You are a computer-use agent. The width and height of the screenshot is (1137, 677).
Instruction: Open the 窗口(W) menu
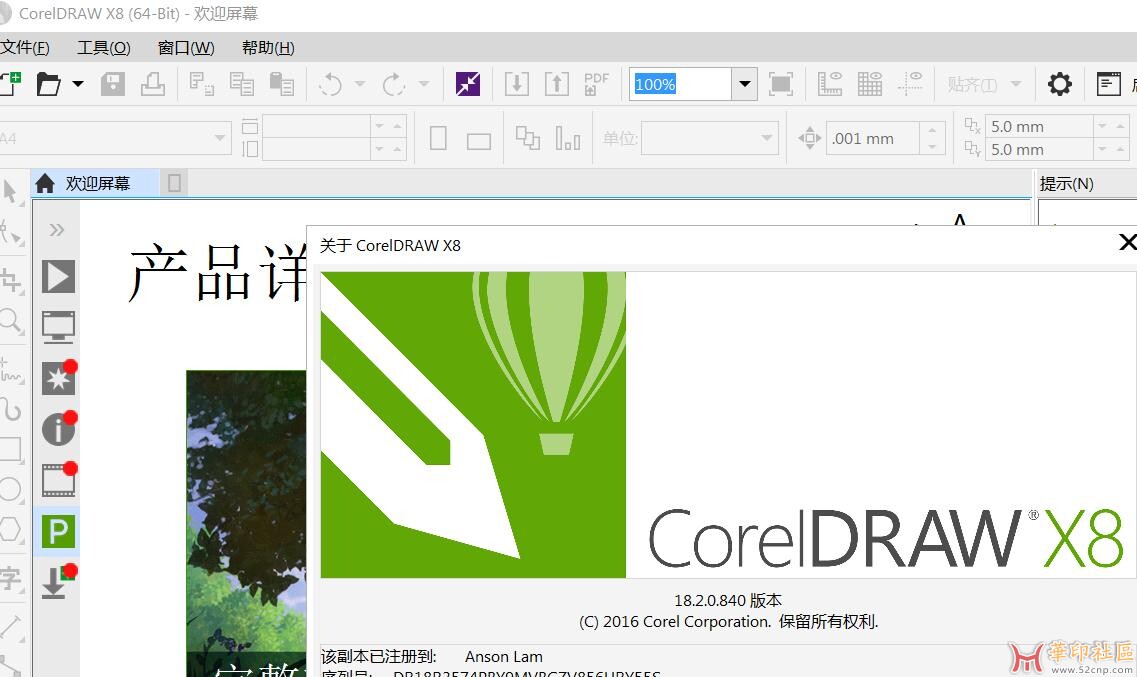coord(186,47)
